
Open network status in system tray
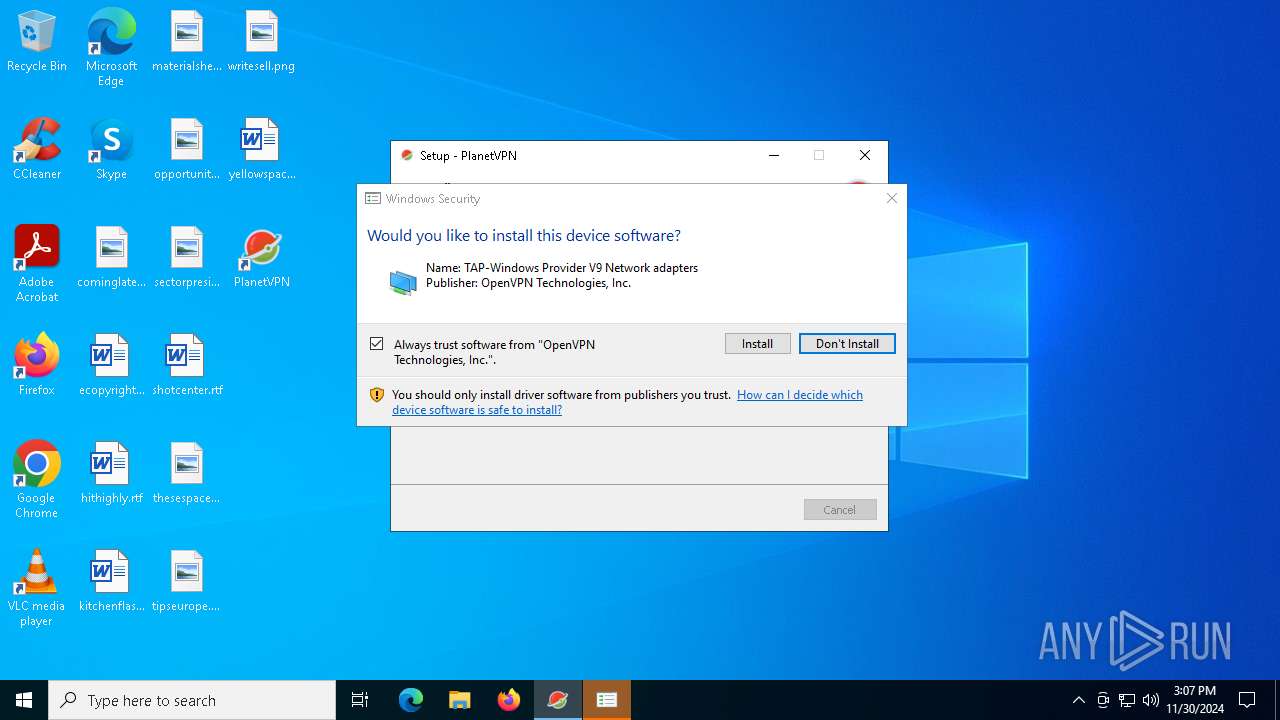[1127, 700]
